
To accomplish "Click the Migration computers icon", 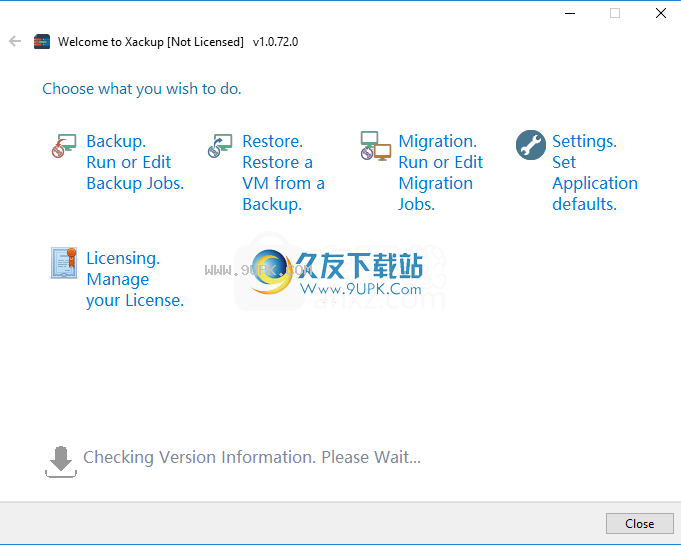I will (x=376, y=146).
